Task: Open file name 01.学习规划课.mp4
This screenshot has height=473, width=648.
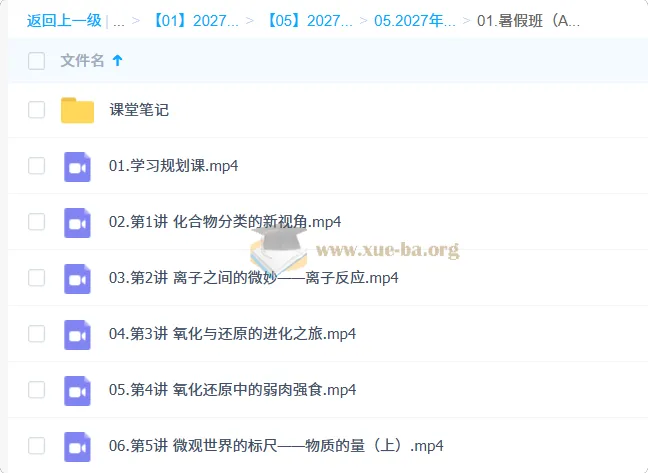Action: click(x=174, y=166)
